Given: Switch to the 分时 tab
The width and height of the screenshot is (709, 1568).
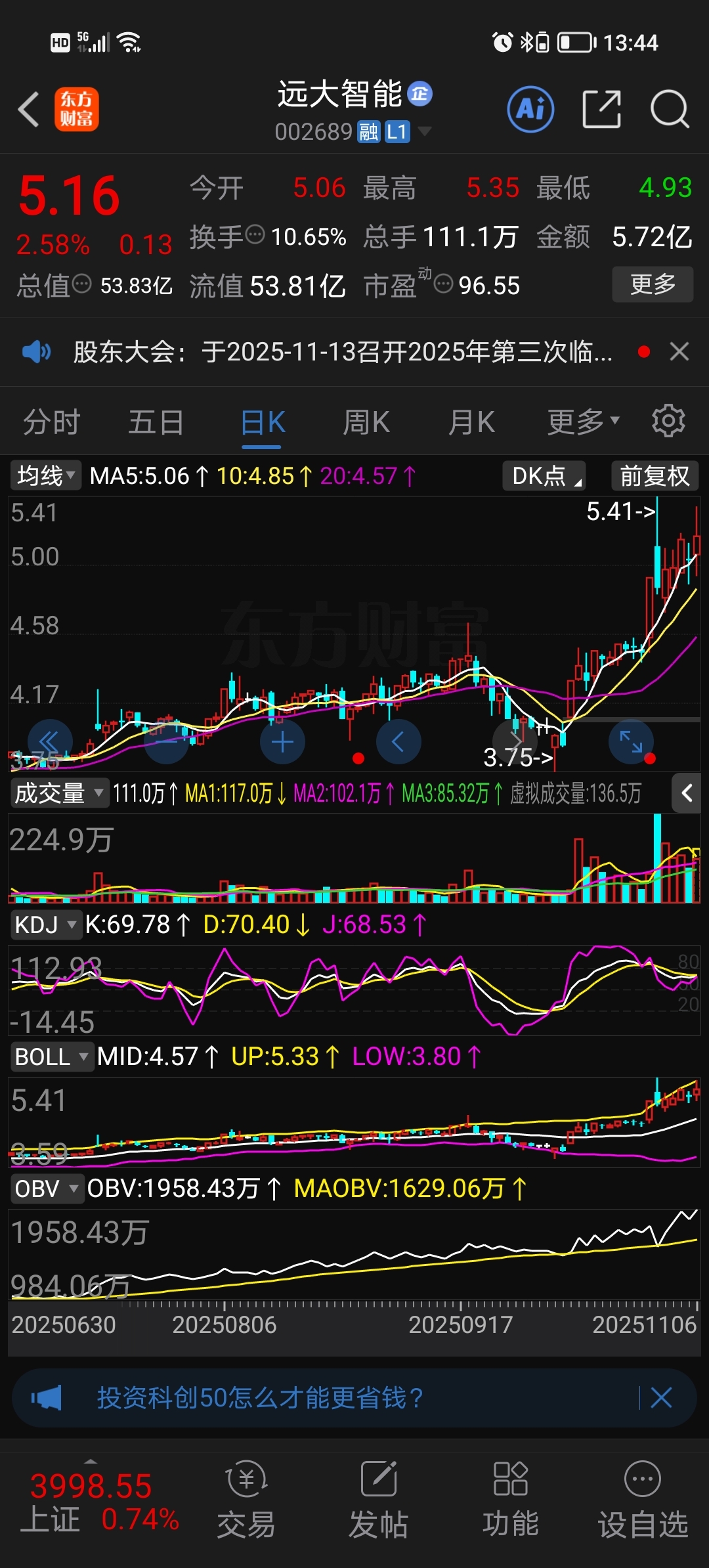Looking at the screenshot, I should click(52, 422).
